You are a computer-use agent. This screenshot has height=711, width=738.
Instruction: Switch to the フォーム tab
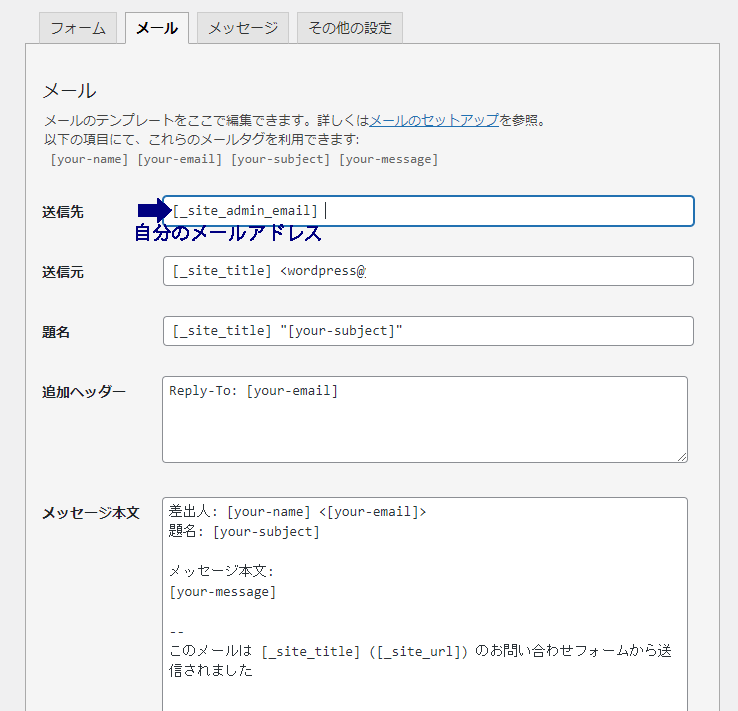(78, 28)
